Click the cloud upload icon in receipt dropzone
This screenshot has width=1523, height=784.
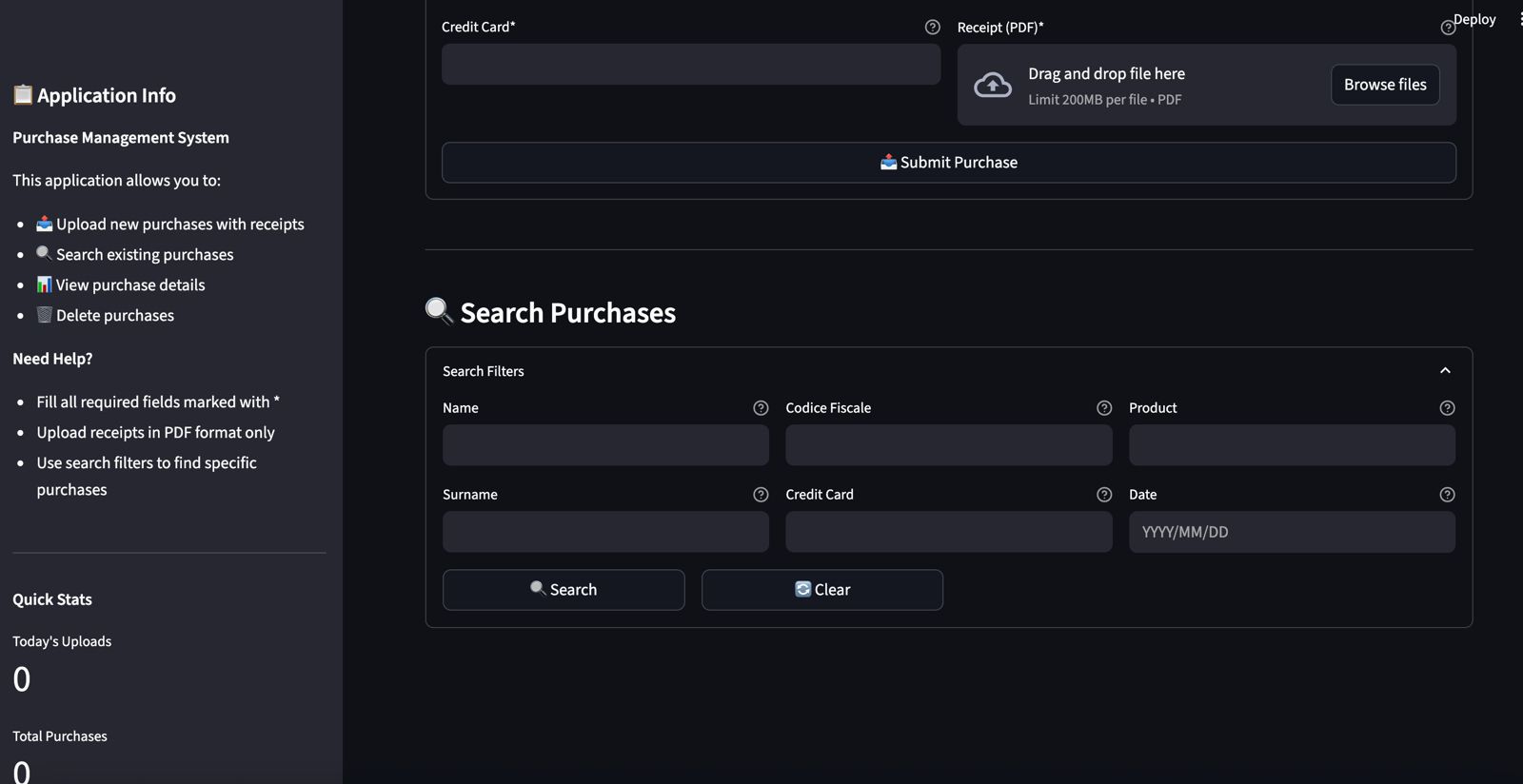(x=993, y=86)
